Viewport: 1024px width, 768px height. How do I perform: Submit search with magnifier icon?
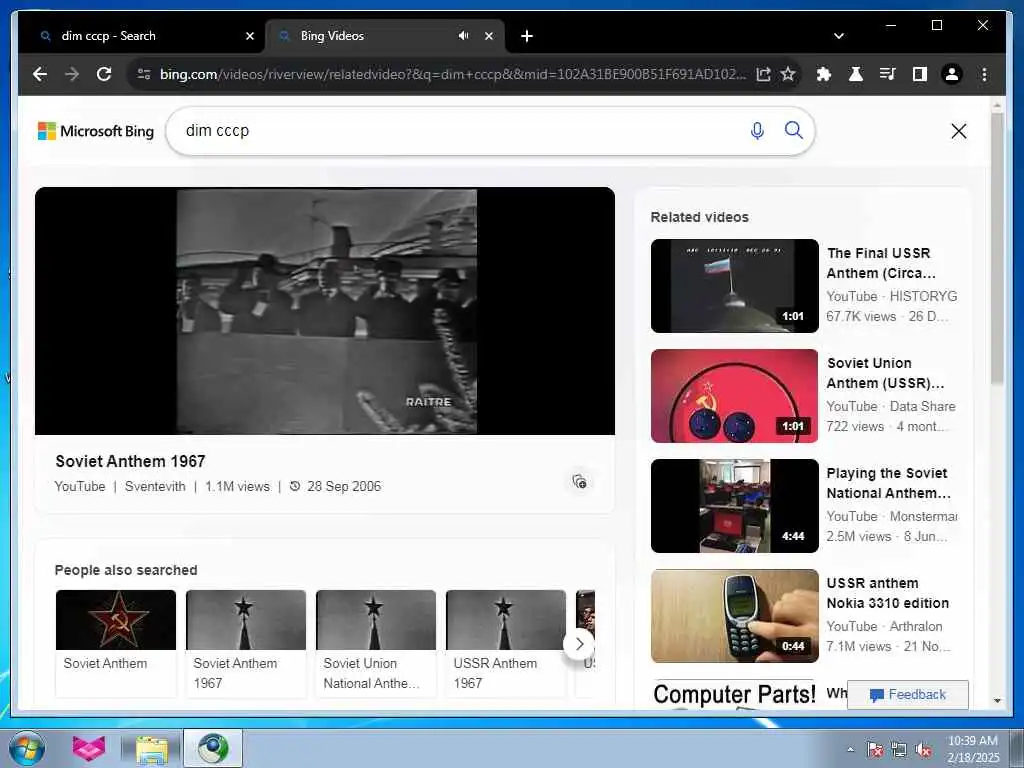coord(793,130)
